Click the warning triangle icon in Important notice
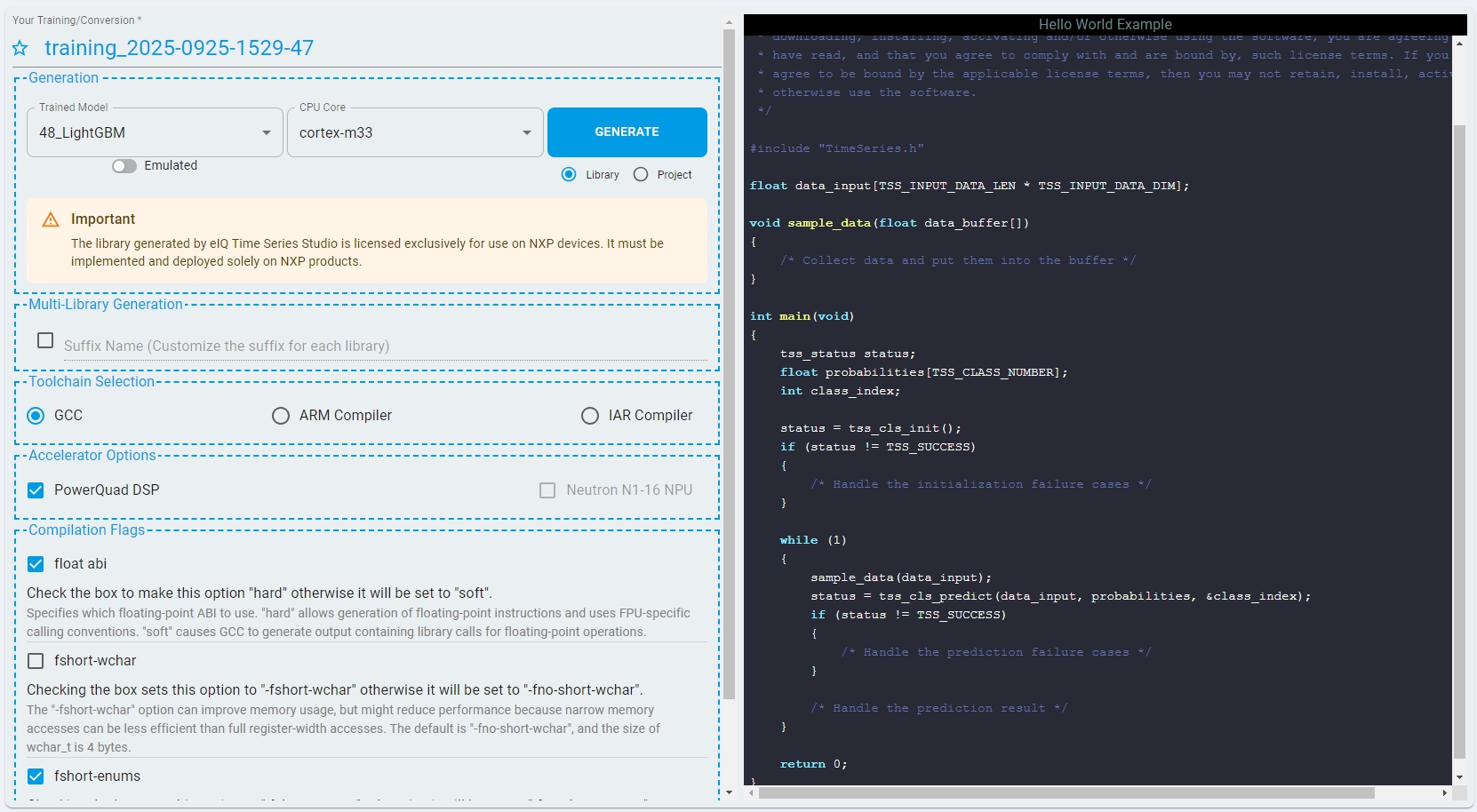Screen dimensions: 1477x812 tap(51, 219)
